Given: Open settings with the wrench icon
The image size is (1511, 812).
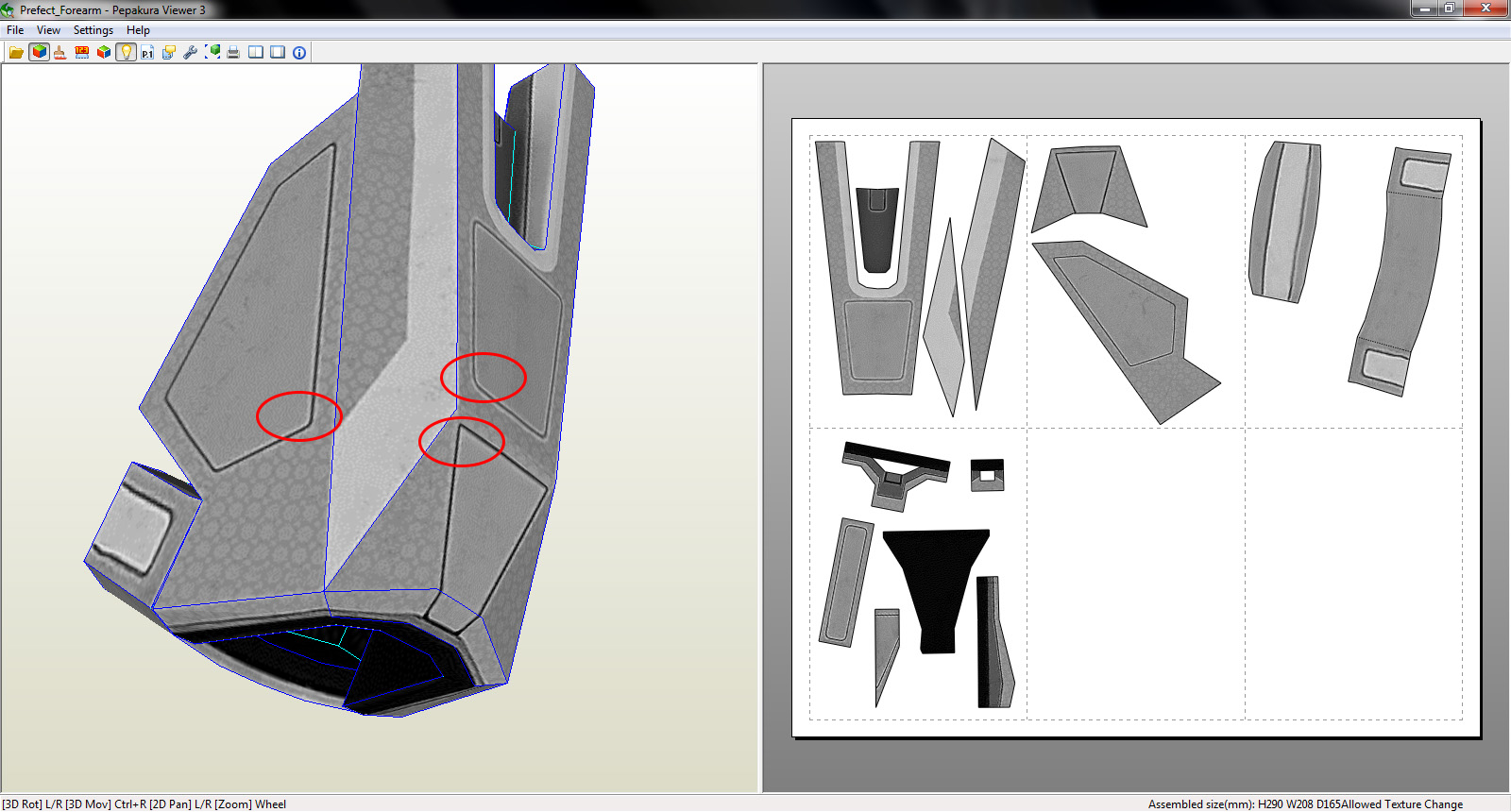Looking at the screenshot, I should coord(191,53).
